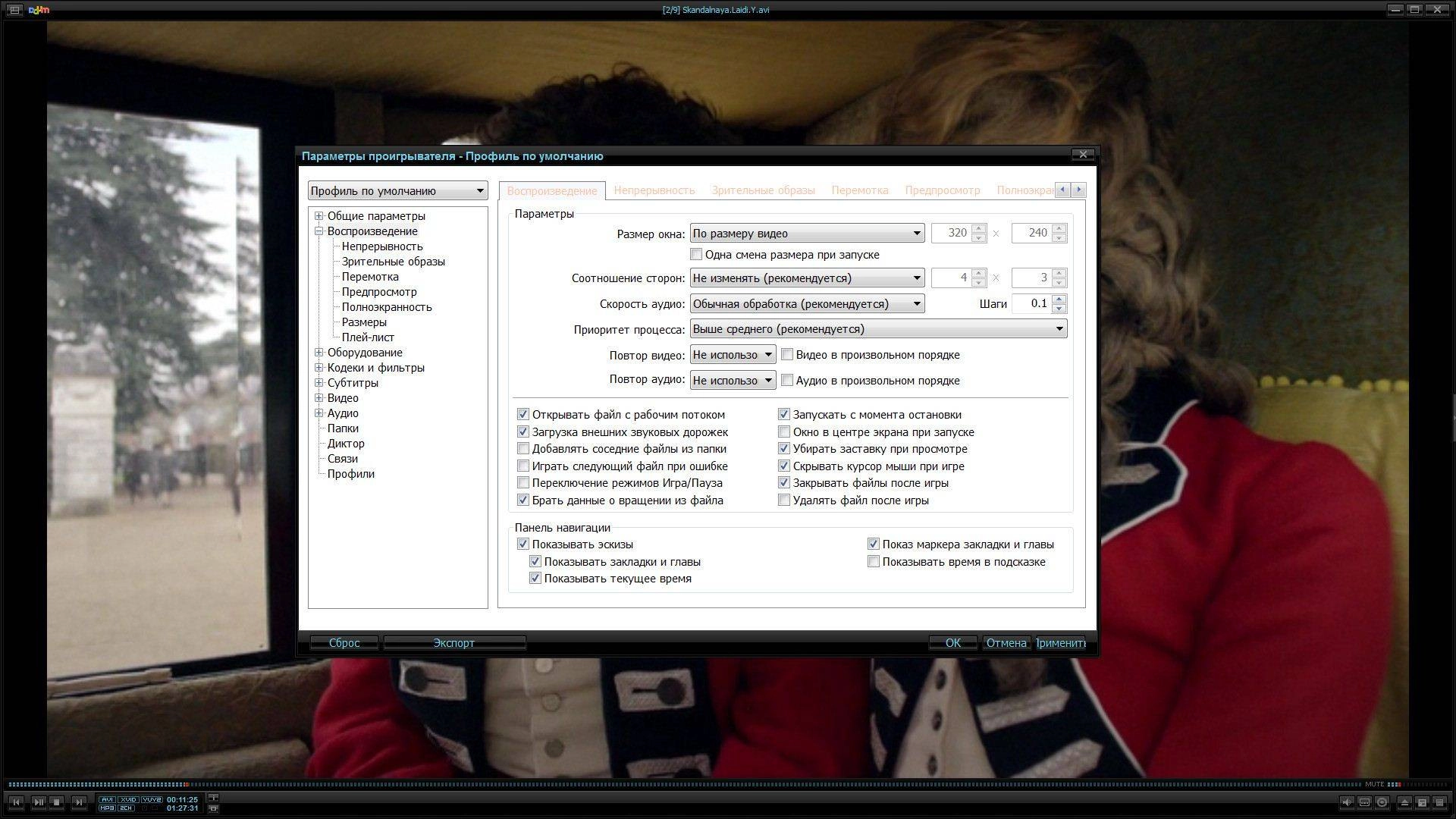Uncheck 'Показывать эскизы'
The width and height of the screenshot is (1456, 819).
pyautogui.click(x=523, y=544)
